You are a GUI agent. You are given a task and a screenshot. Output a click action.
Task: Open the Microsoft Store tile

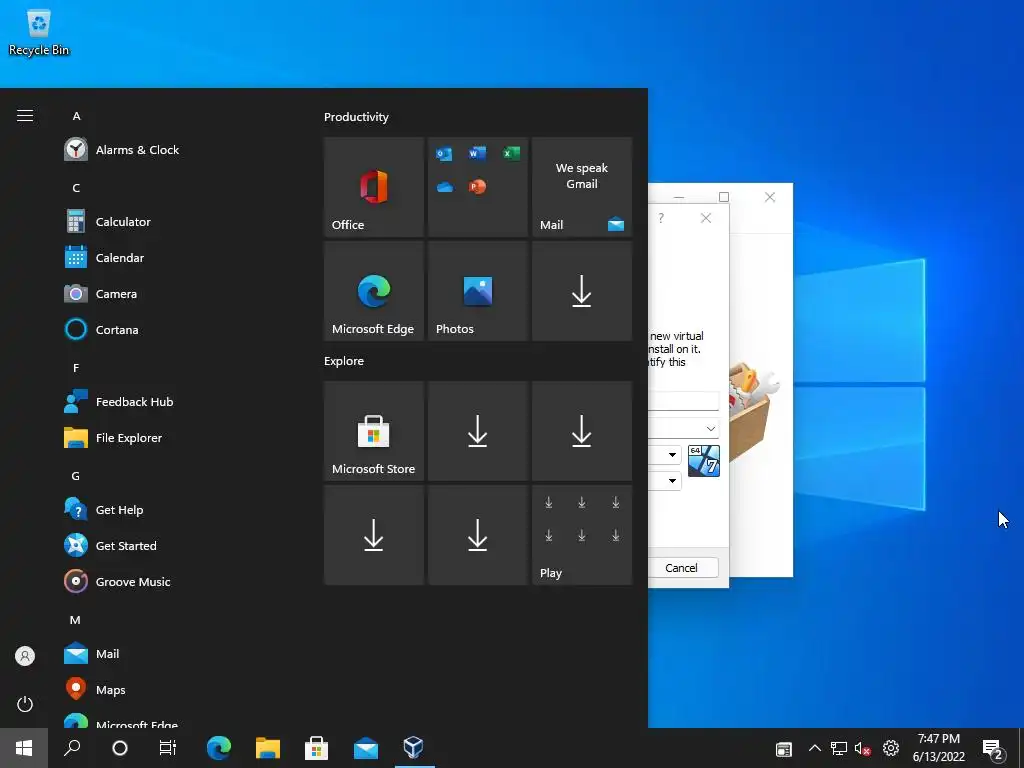(x=374, y=431)
